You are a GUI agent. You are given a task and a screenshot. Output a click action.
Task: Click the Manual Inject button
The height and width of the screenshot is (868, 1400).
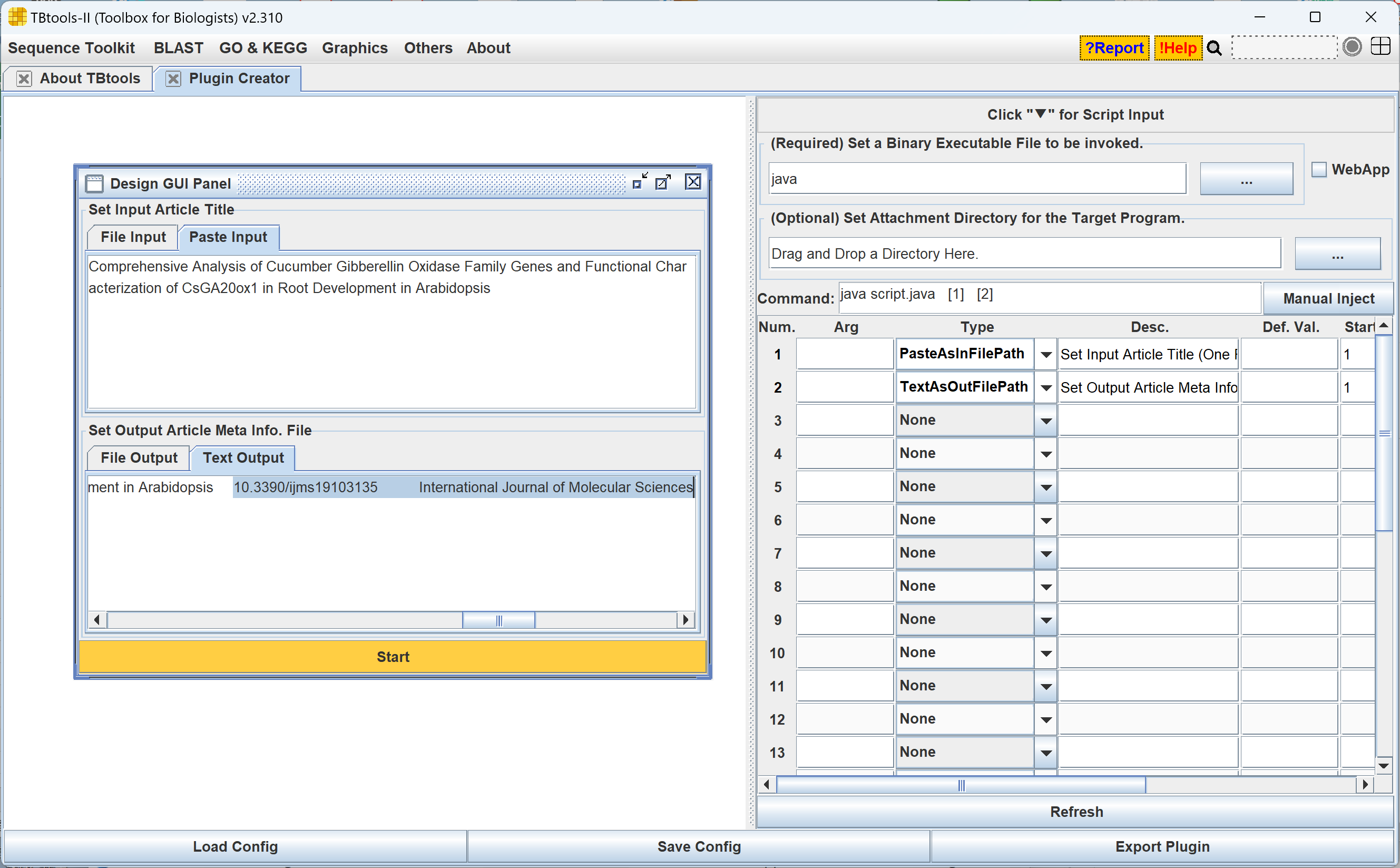tap(1328, 298)
